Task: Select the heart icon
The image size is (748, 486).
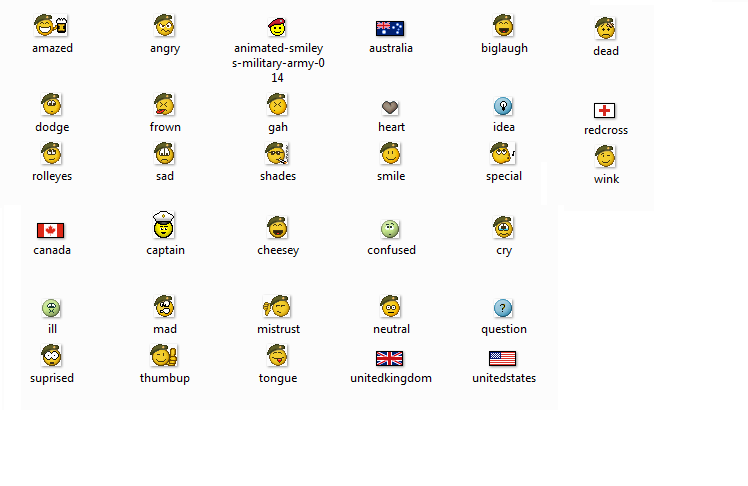Action: coord(390,107)
